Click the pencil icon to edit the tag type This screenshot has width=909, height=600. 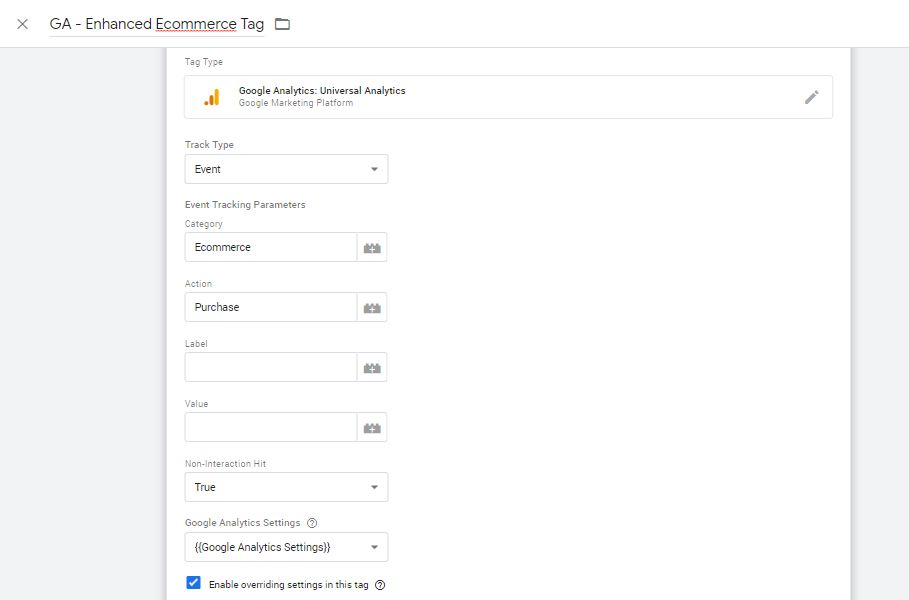point(812,97)
